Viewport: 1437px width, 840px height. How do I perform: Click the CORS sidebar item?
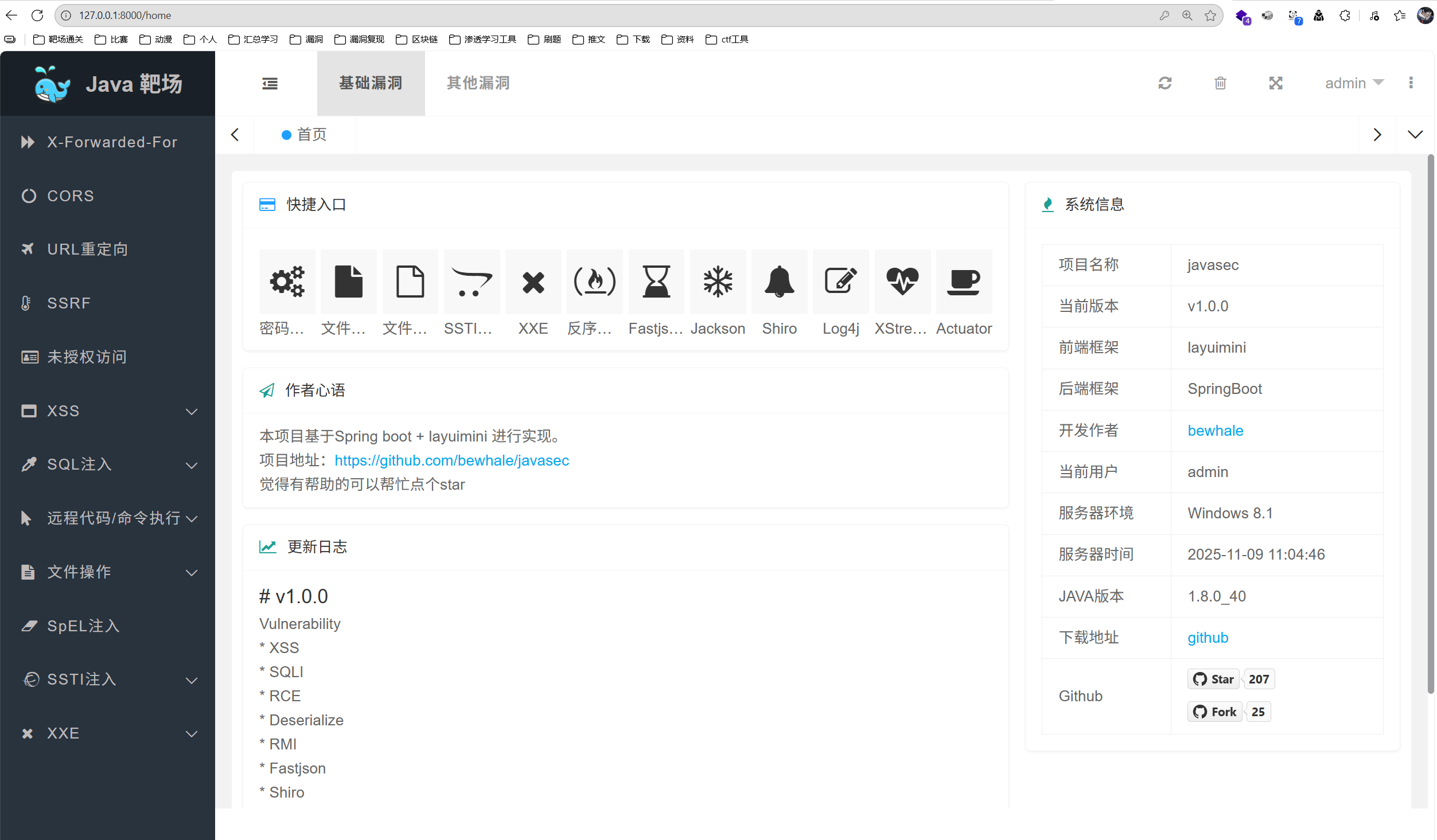coord(70,196)
